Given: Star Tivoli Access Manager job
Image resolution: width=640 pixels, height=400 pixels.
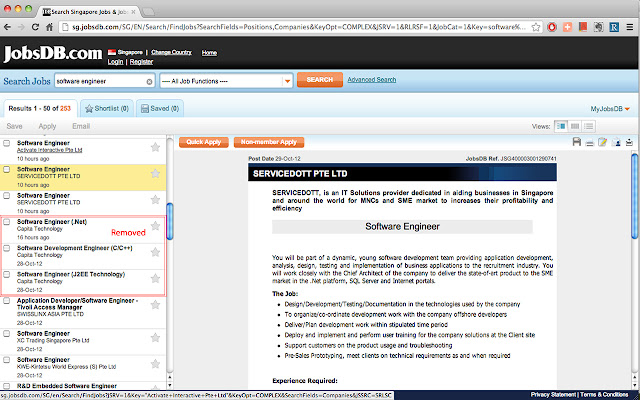Looking at the screenshot, I should click(x=155, y=304).
